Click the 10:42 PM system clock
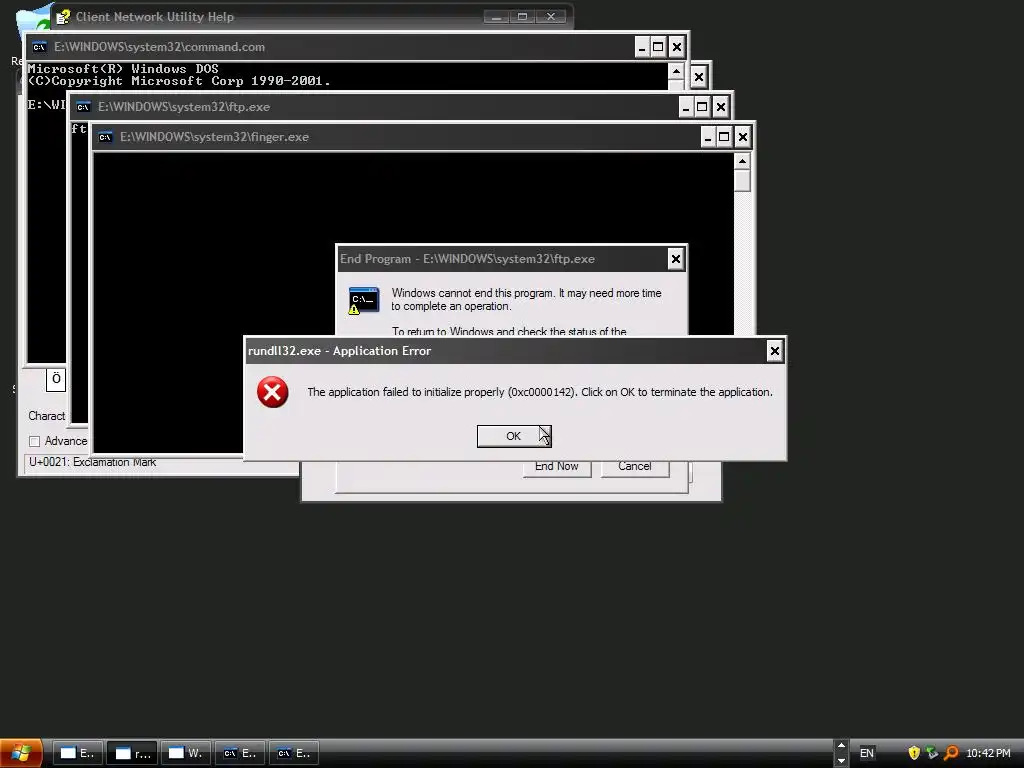The width and height of the screenshot is (1024, 768). [x=988, y=753]
